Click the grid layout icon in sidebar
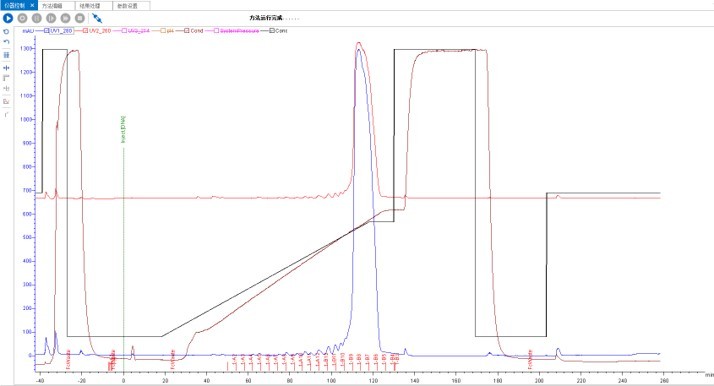 coord(6,55)
